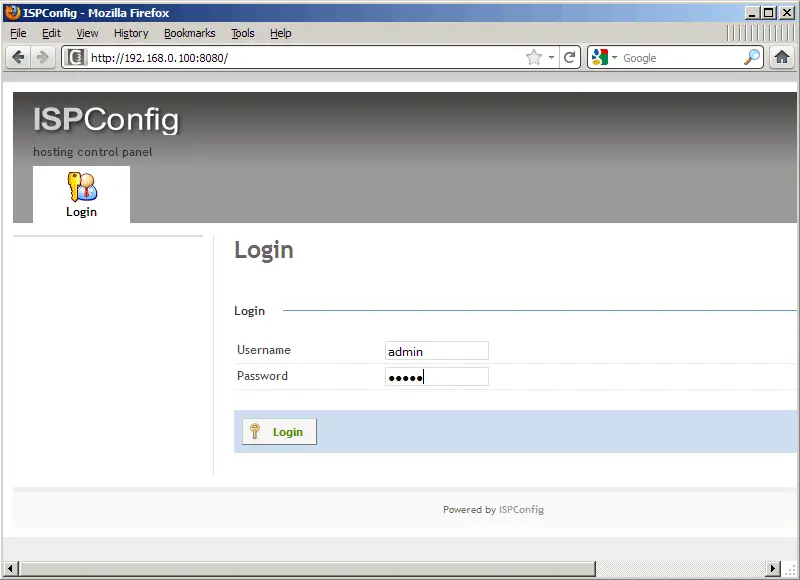The height and width of the screenshot is (580, 800).
Task: Open the File menu
Action: [x=18, y=33]
